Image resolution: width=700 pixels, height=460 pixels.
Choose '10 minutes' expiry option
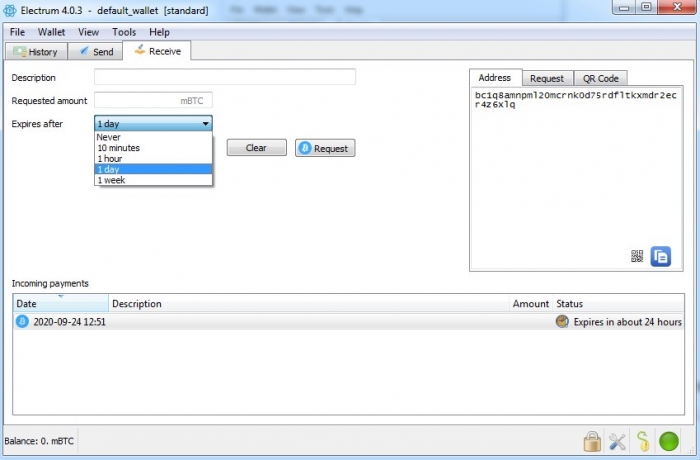pyautogui.click(x=153, y=148)
